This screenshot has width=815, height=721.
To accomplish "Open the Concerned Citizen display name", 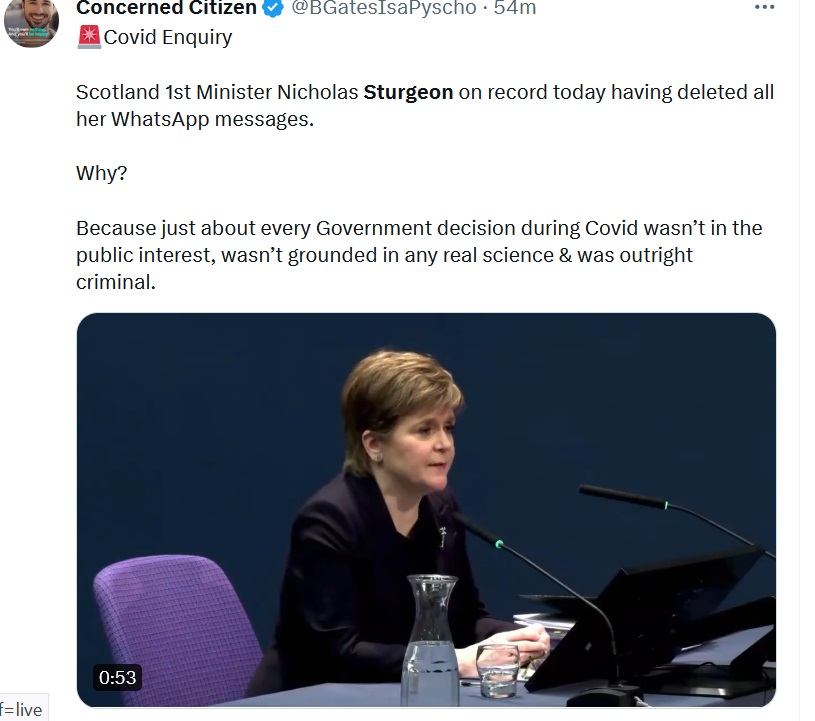I will pos(166,8).
